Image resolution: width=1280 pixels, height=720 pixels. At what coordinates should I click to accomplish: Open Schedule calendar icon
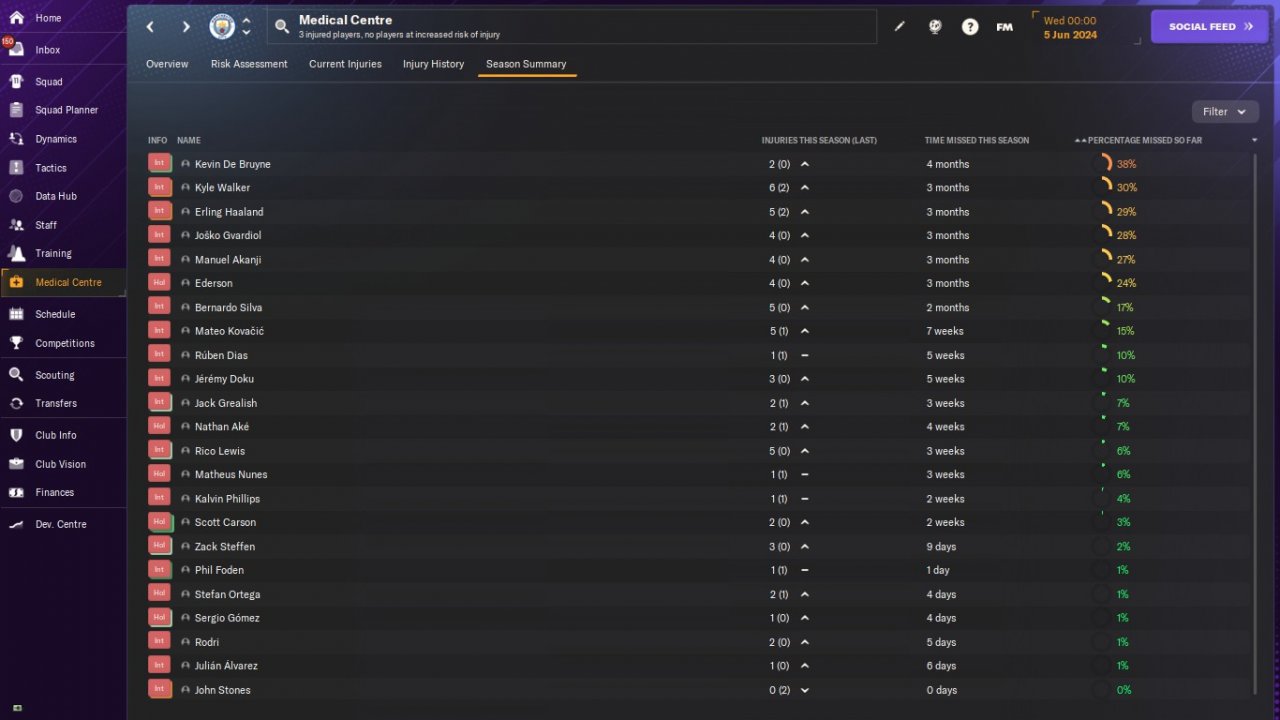(16, 314)
